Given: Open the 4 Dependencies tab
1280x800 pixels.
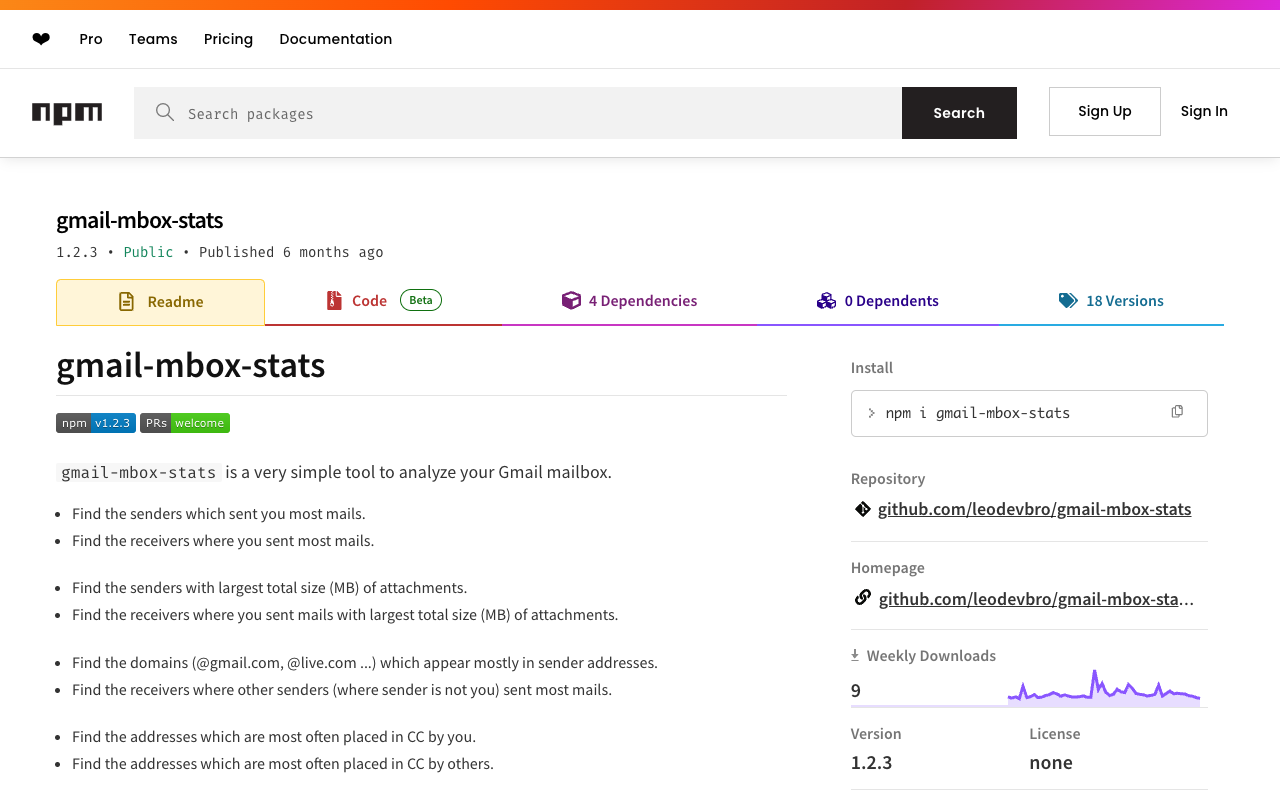Looking at the screenshot, I should point(630,301).
